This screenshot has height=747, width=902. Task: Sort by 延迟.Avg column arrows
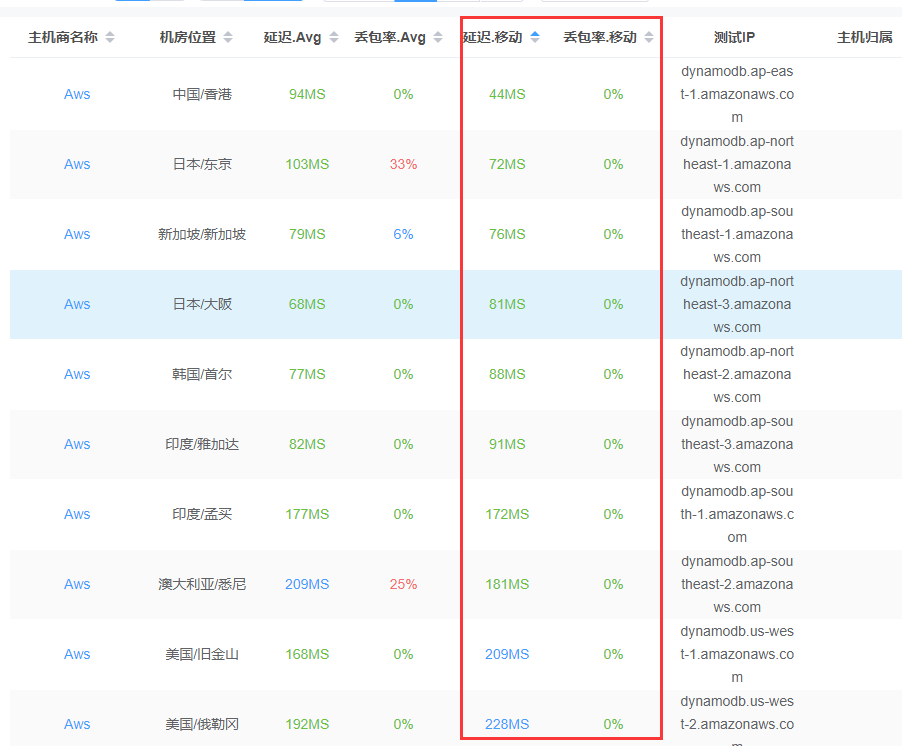(334, 37)
